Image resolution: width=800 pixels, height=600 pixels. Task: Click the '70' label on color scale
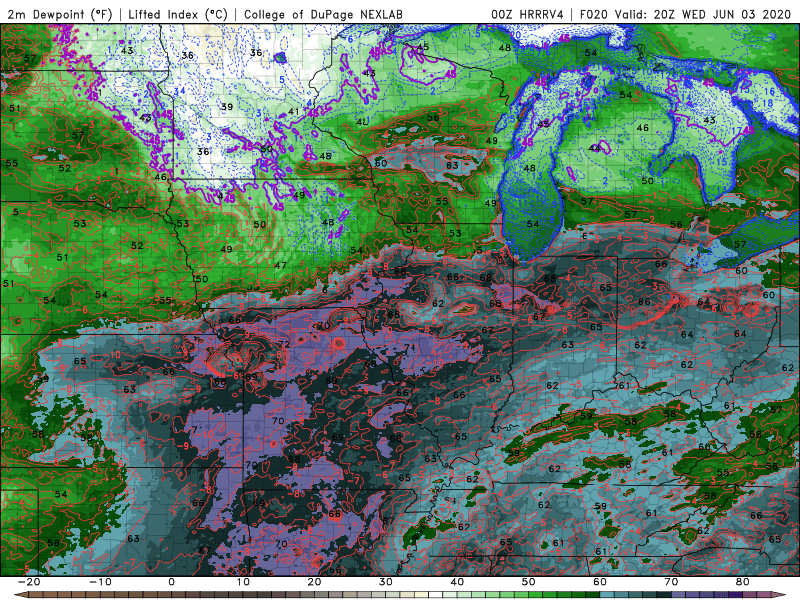[x=671, y=582]
